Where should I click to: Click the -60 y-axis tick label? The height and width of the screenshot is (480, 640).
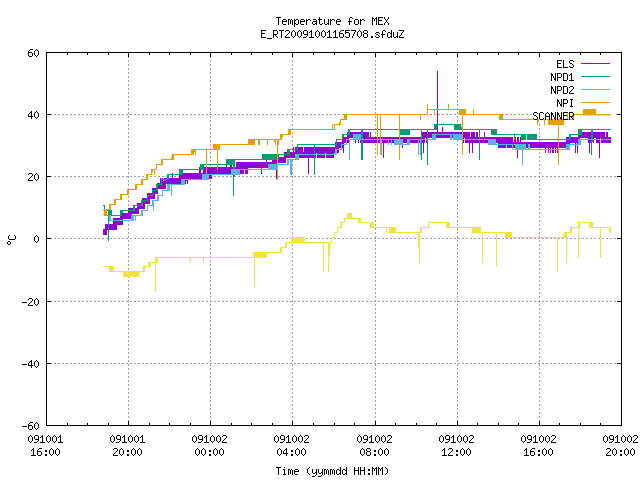click(30, 426)
